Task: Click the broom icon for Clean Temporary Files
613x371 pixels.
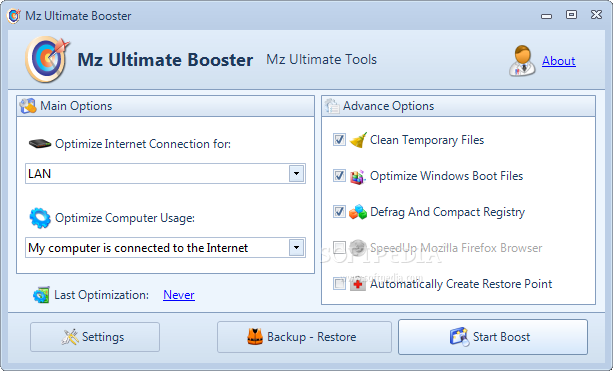Action: 358,140
